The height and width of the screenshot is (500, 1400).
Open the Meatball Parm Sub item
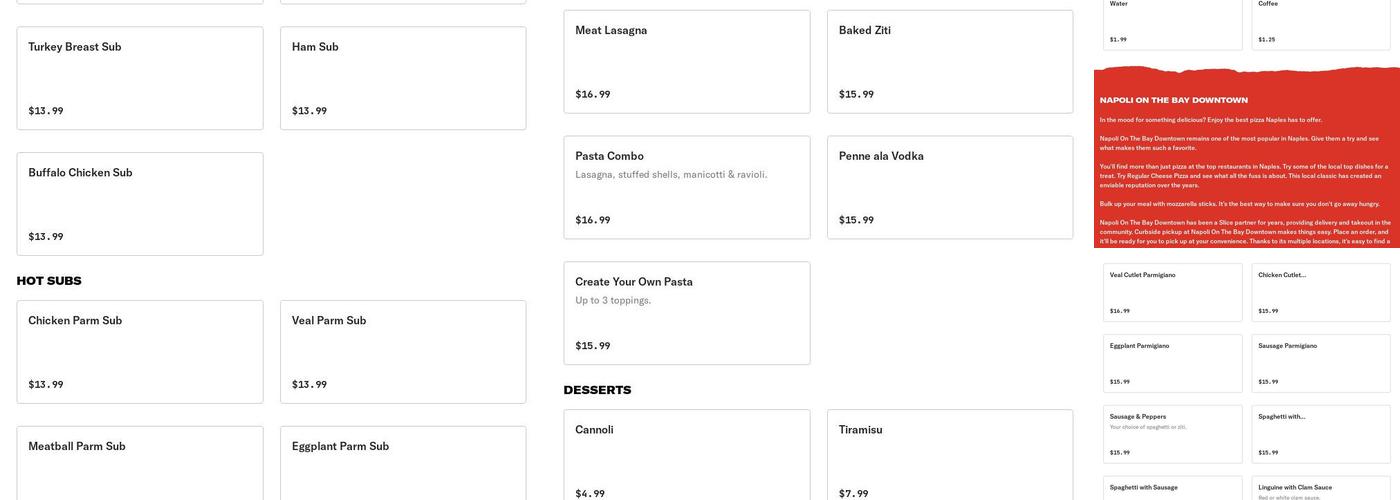click(x=140, y=463)
